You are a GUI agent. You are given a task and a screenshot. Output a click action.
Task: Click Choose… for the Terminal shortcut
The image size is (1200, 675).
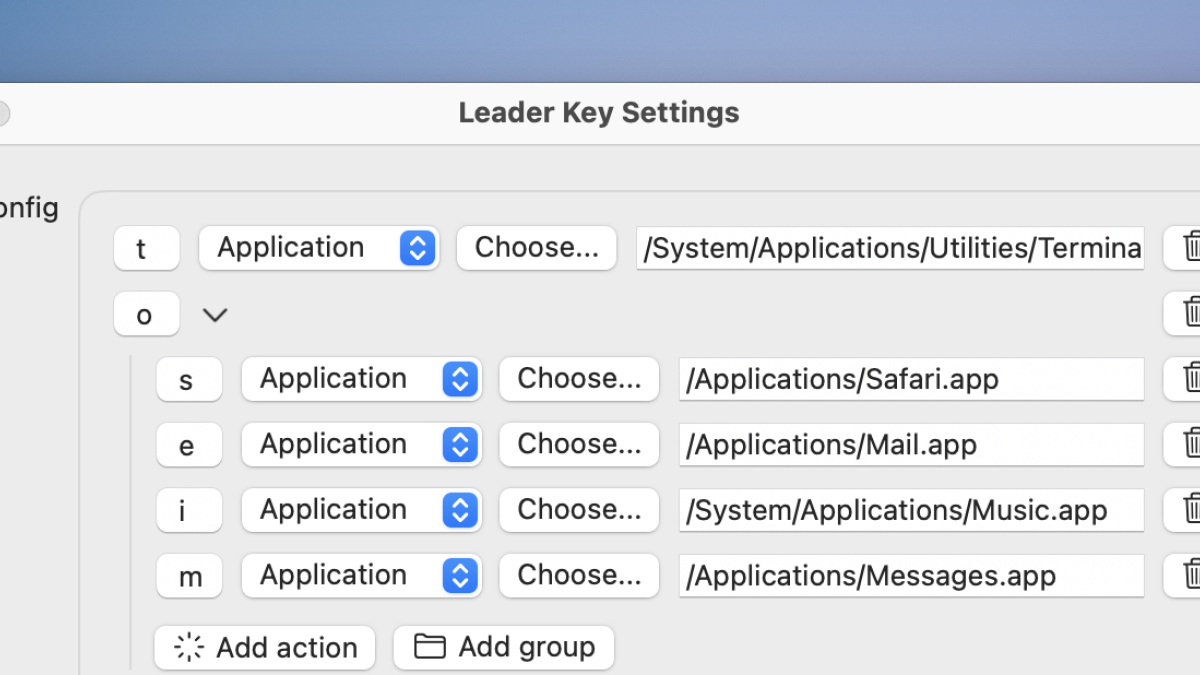coord(536,247)
